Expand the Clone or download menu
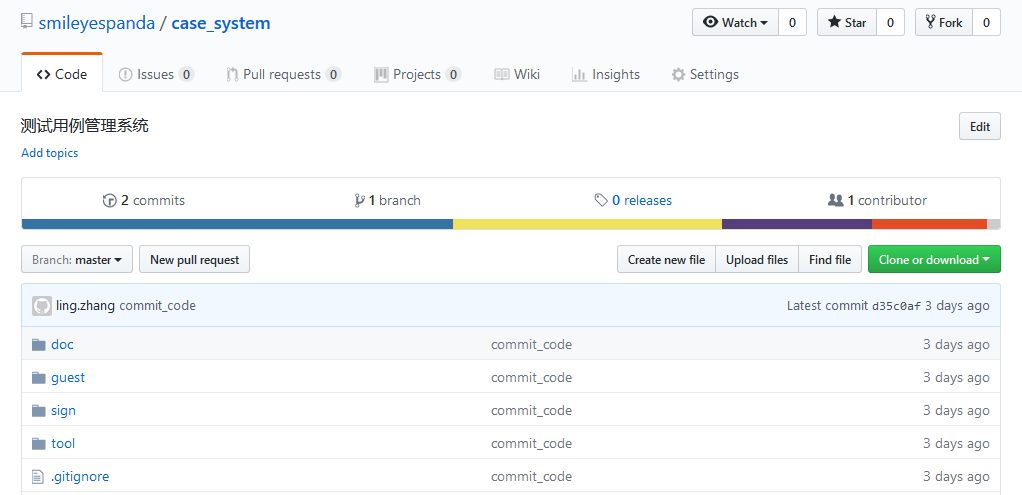1022x495 pixels. 934,260
